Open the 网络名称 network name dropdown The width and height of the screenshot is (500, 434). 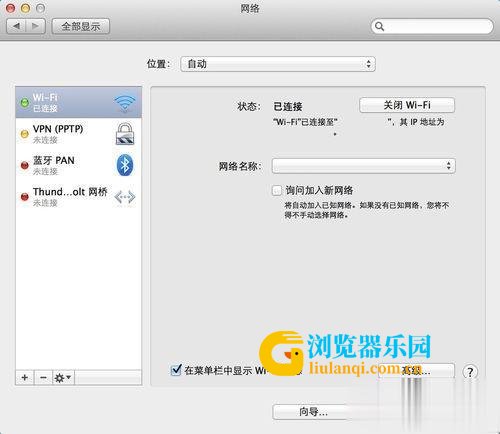pyautogui.click(x=363, y=166)
